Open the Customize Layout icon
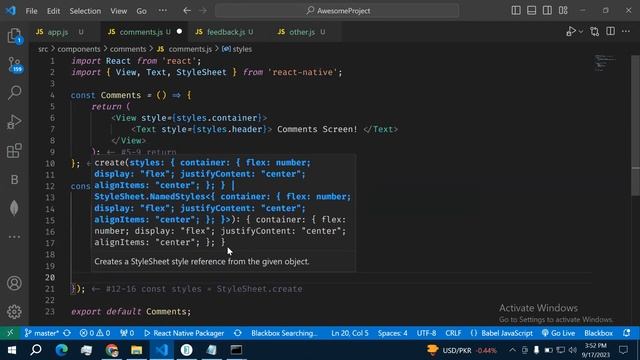 [x=563, y=11]
